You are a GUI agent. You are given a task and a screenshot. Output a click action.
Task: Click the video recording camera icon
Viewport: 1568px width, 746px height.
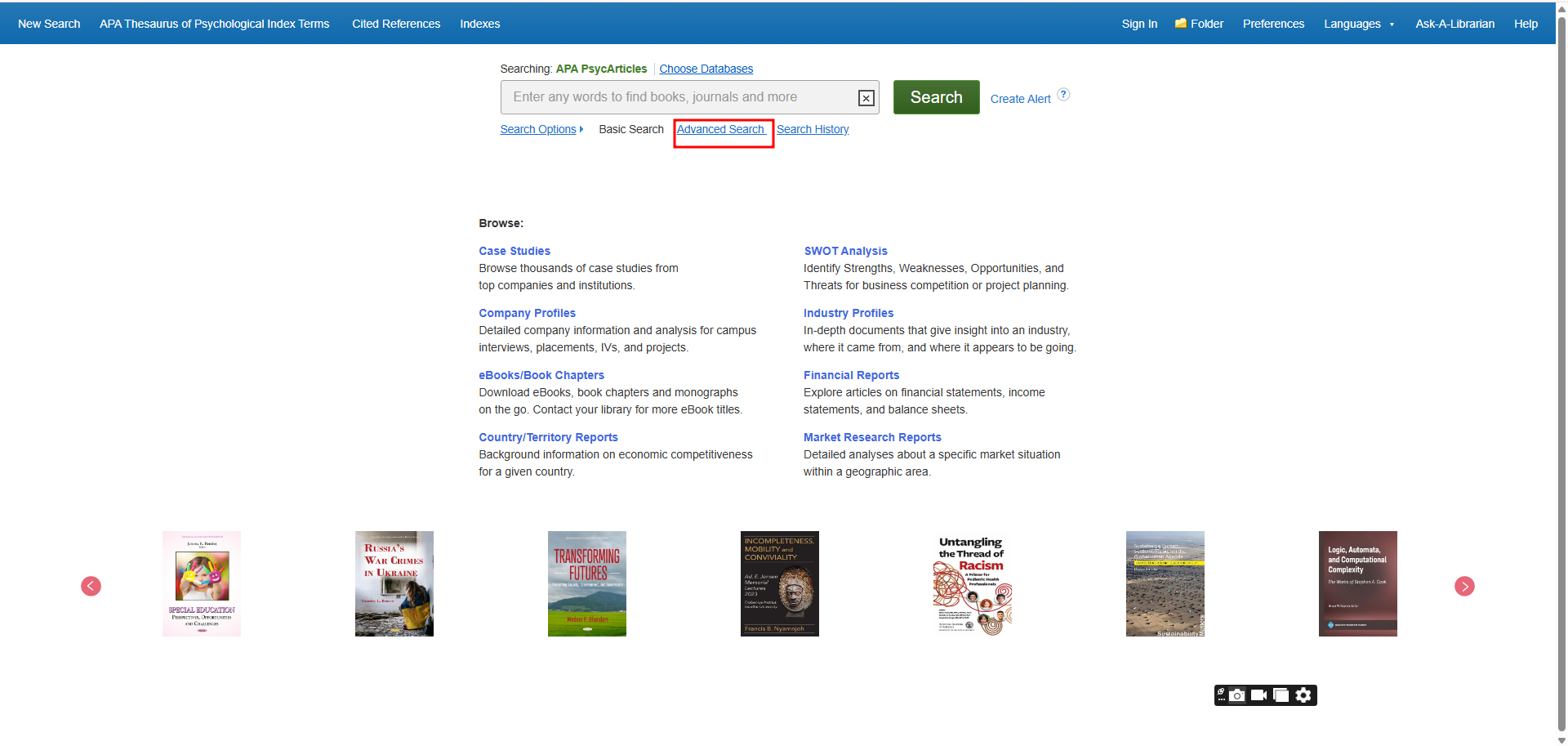(x=1259, y=695)
